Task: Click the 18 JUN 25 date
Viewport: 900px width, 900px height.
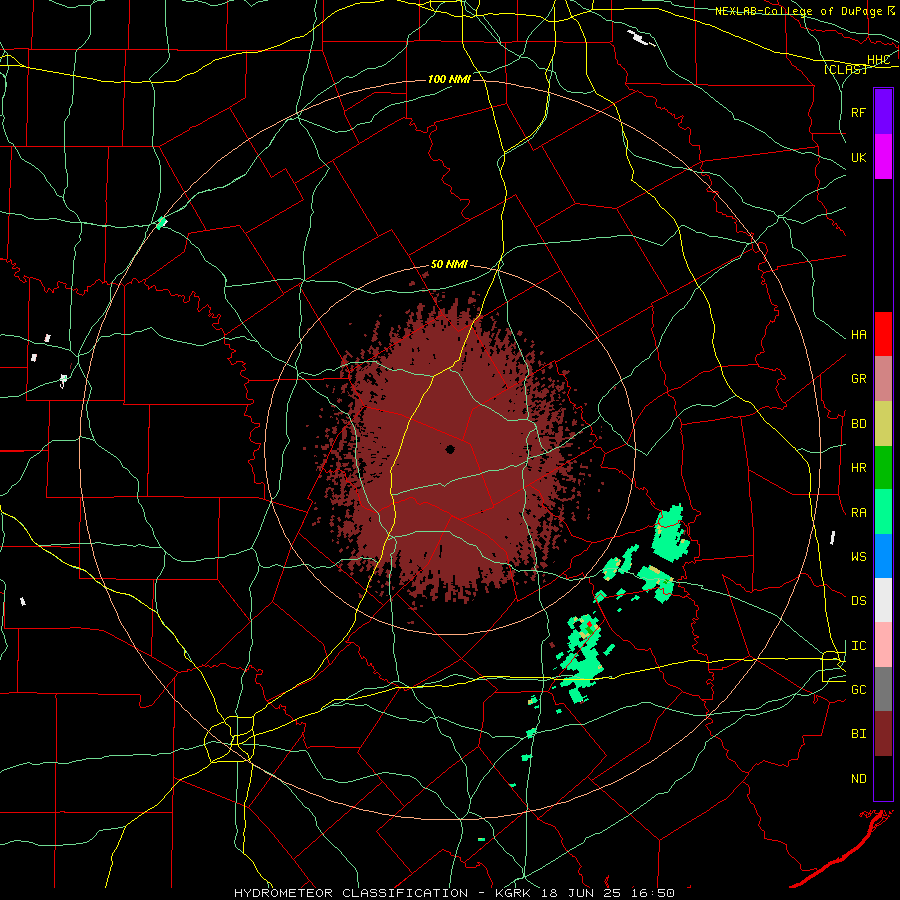Action: click(584, 893)
